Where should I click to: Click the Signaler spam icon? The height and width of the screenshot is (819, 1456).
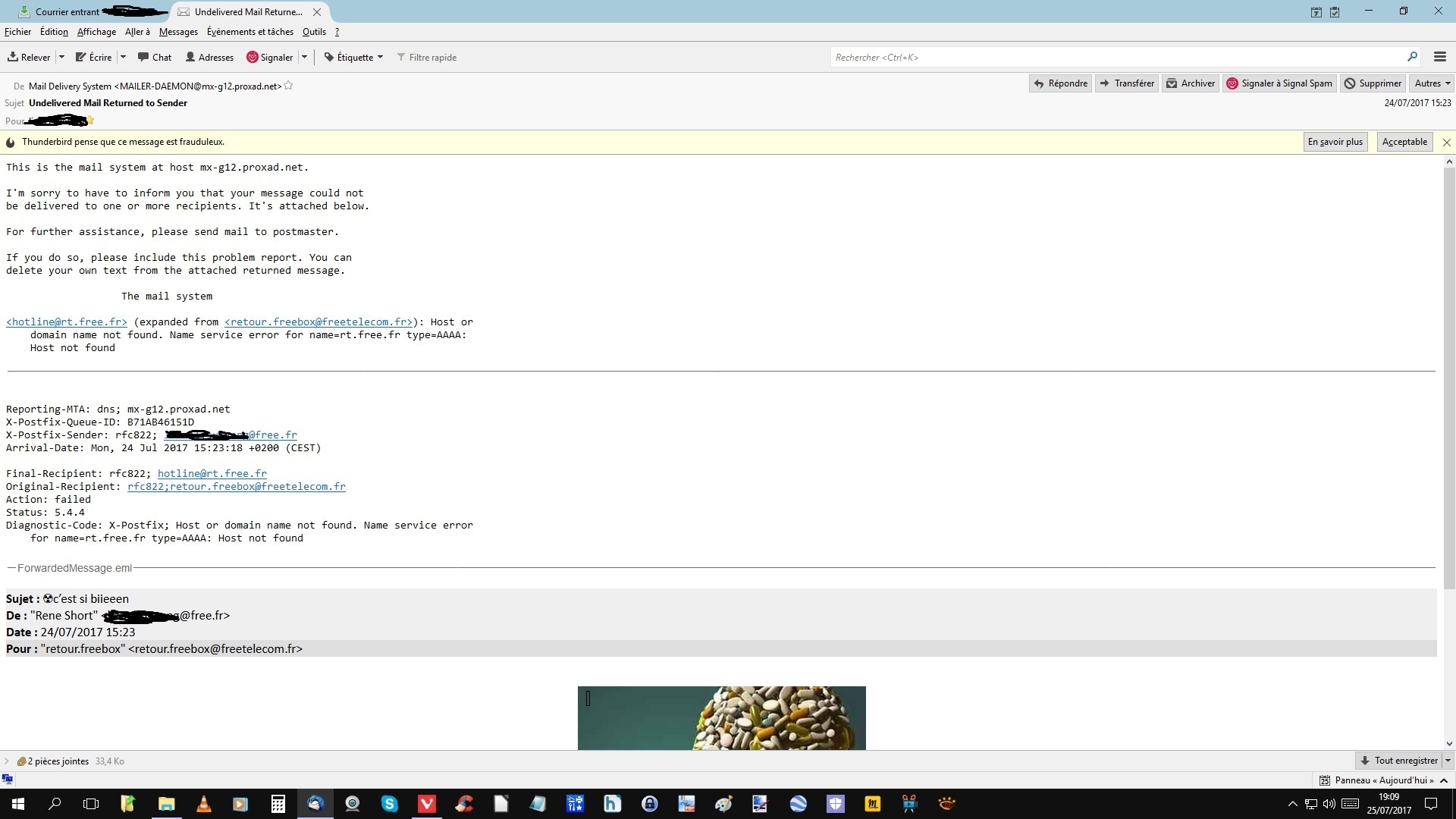(253, 57)
